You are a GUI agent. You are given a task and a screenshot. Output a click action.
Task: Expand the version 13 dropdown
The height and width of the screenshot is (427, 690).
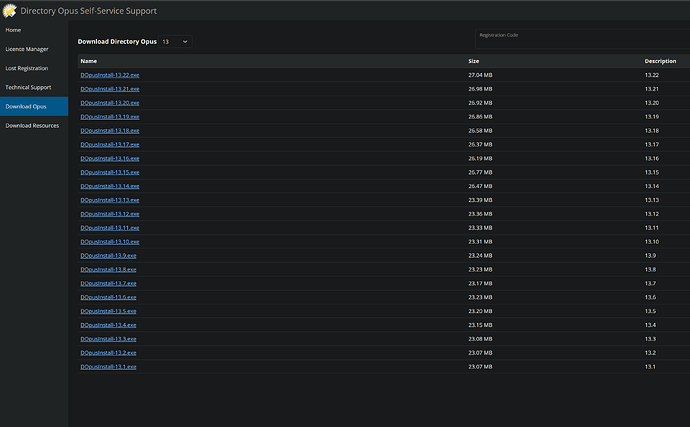(175, 41)
